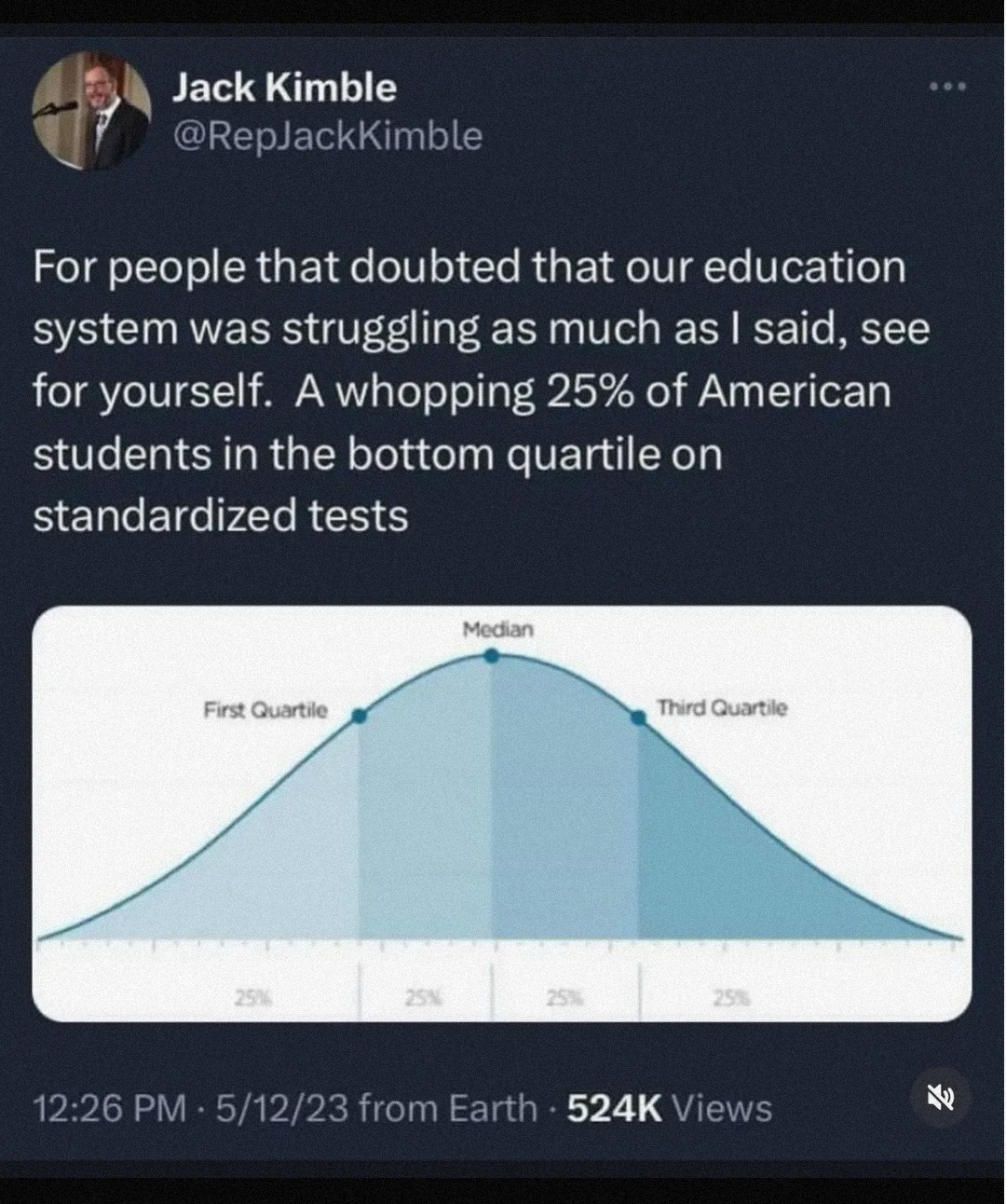Click the Third Quartile text label
Screen dimensions: 1006x1204
(x=722, y=708)
